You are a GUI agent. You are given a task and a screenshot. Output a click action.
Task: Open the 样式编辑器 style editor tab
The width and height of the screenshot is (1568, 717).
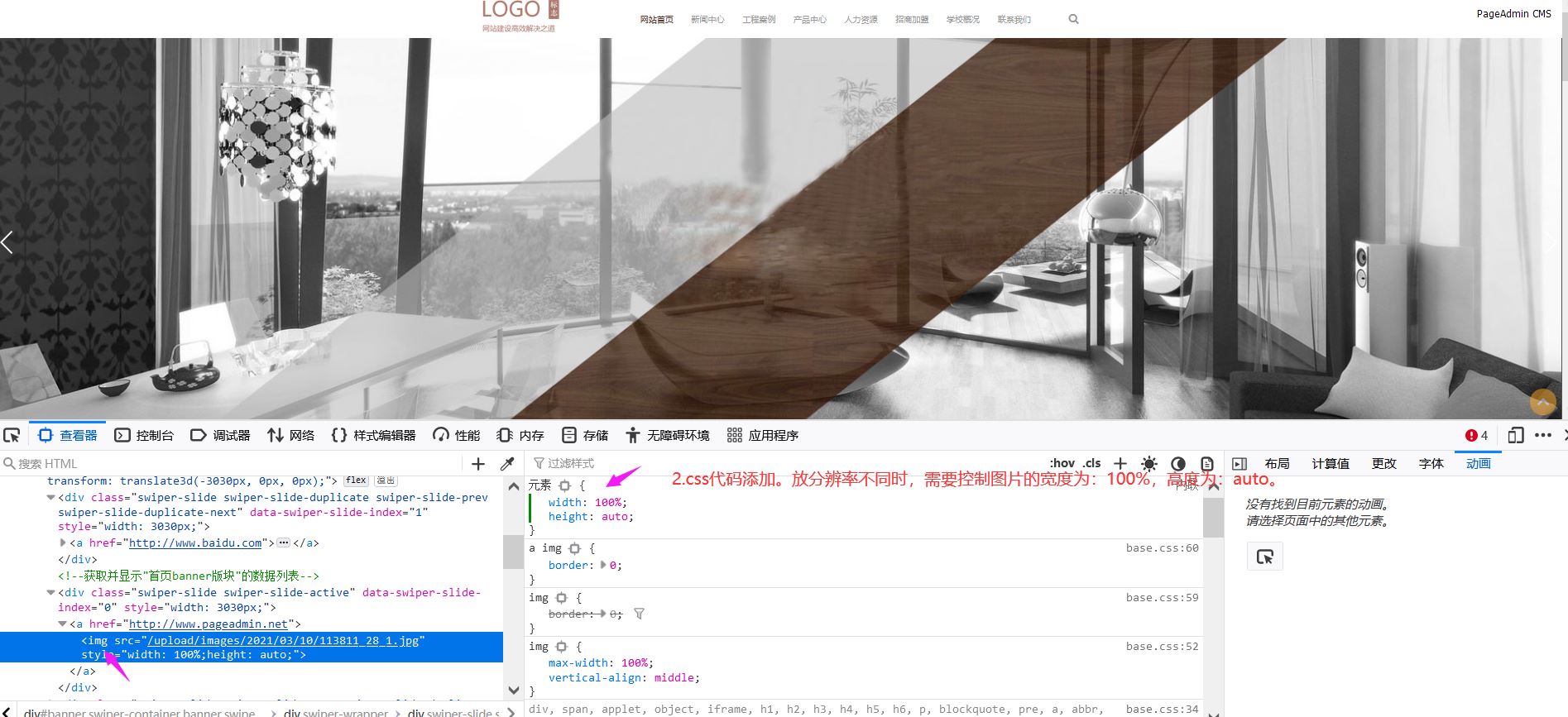pos(373,435)
